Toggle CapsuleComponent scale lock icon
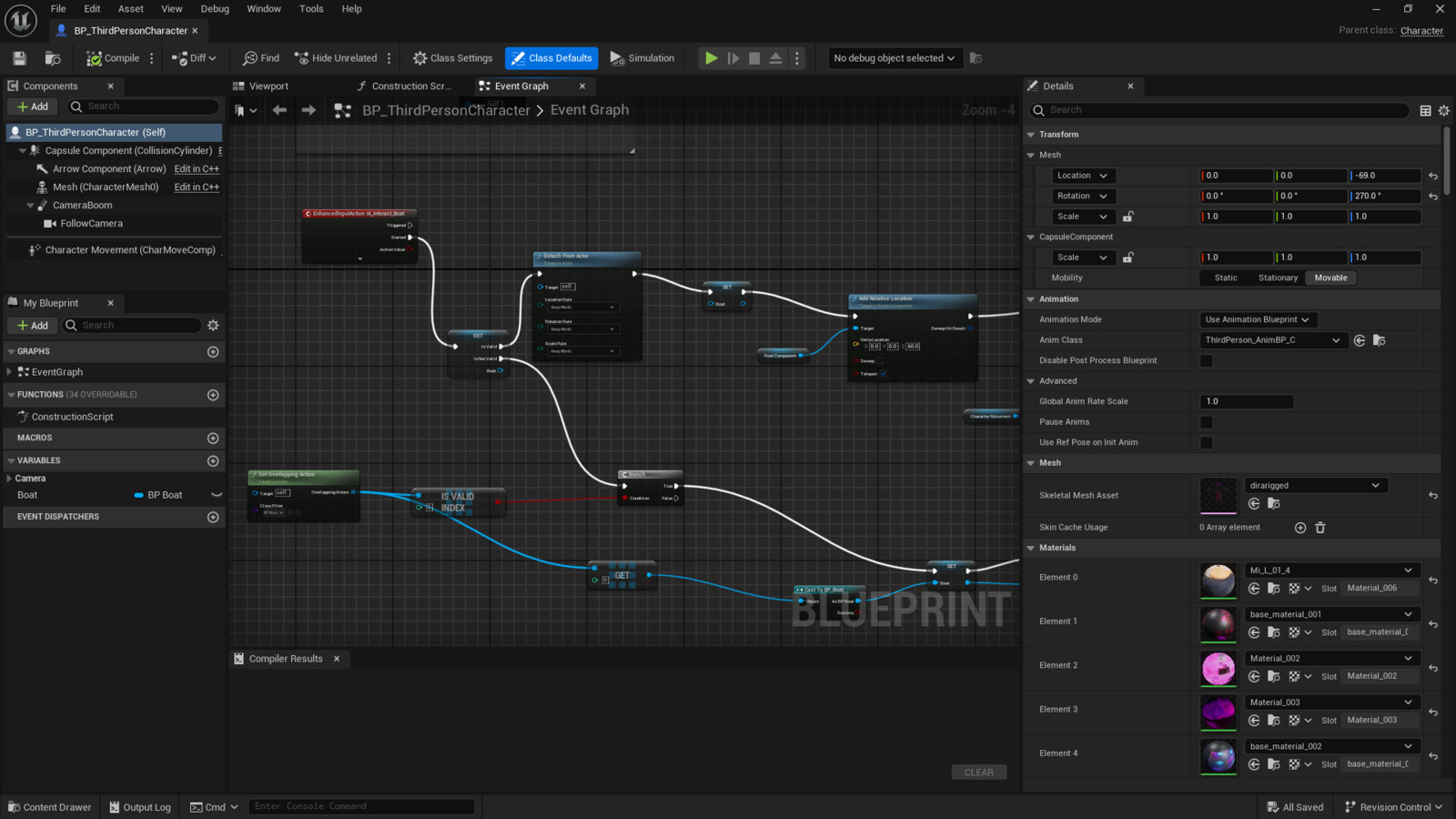Image resolution: width=1456 pixels, height=819 pixels. [x=1128, y=258]
